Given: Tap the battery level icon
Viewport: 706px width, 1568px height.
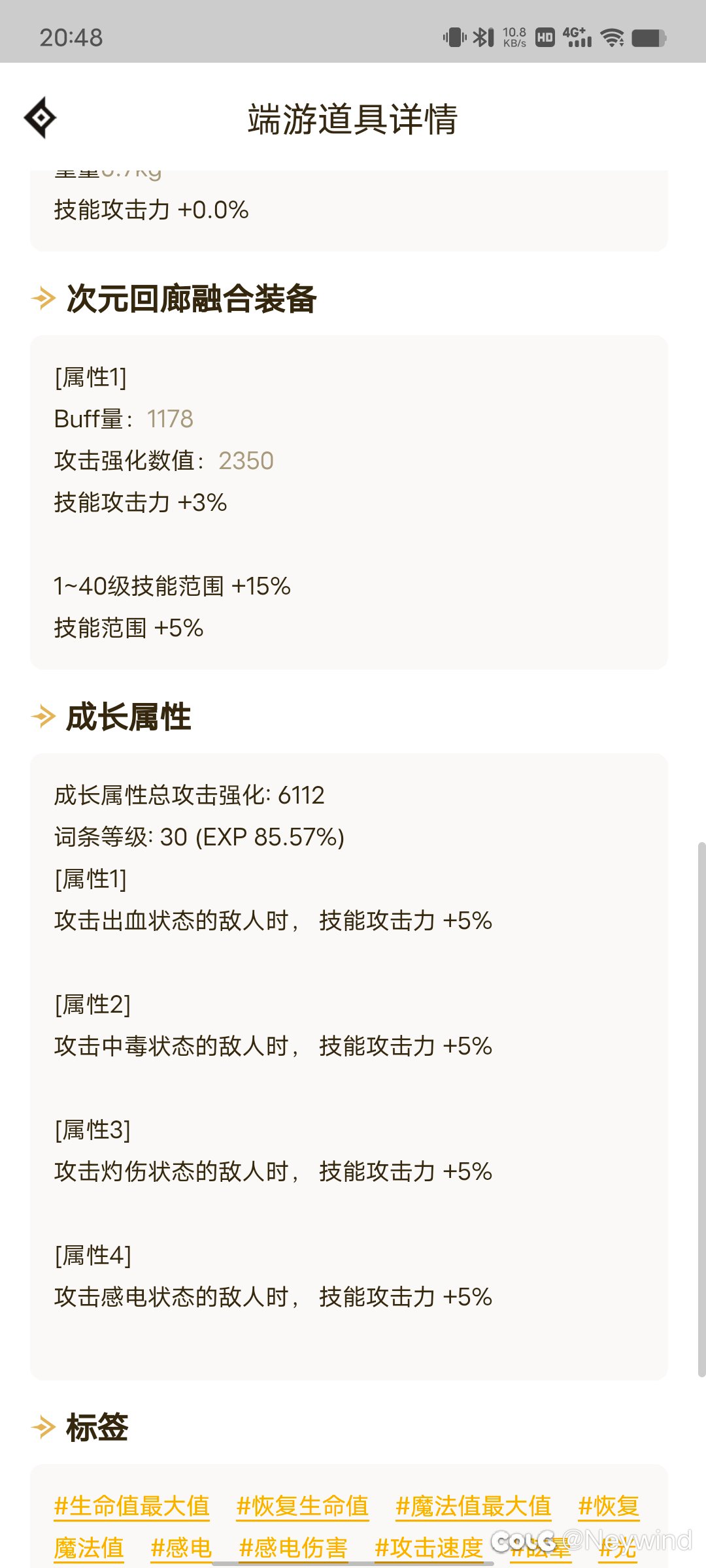Looking at the screenshot, I should click(649, 38).
